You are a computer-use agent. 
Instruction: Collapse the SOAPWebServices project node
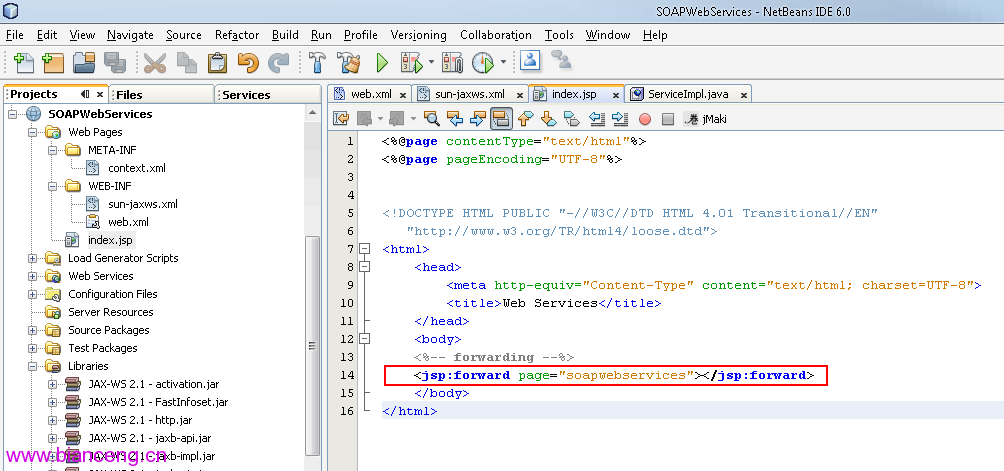pos(13,114)
